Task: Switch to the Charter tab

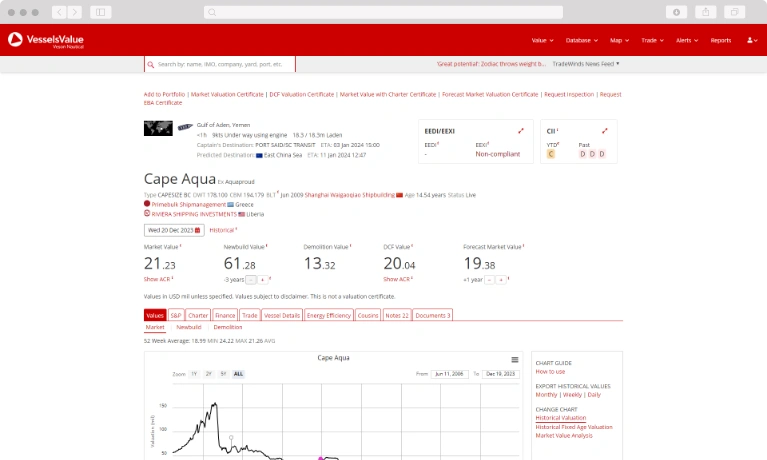Action: click(x=198, y=315)
